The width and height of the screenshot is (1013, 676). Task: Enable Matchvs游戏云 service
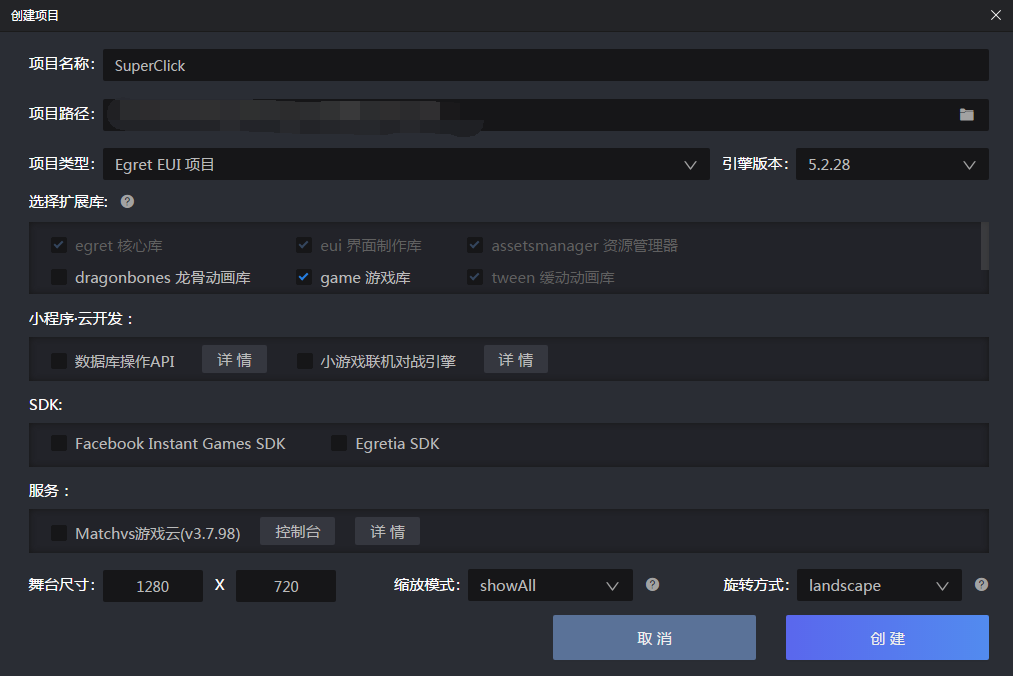[x=59, y=533]
